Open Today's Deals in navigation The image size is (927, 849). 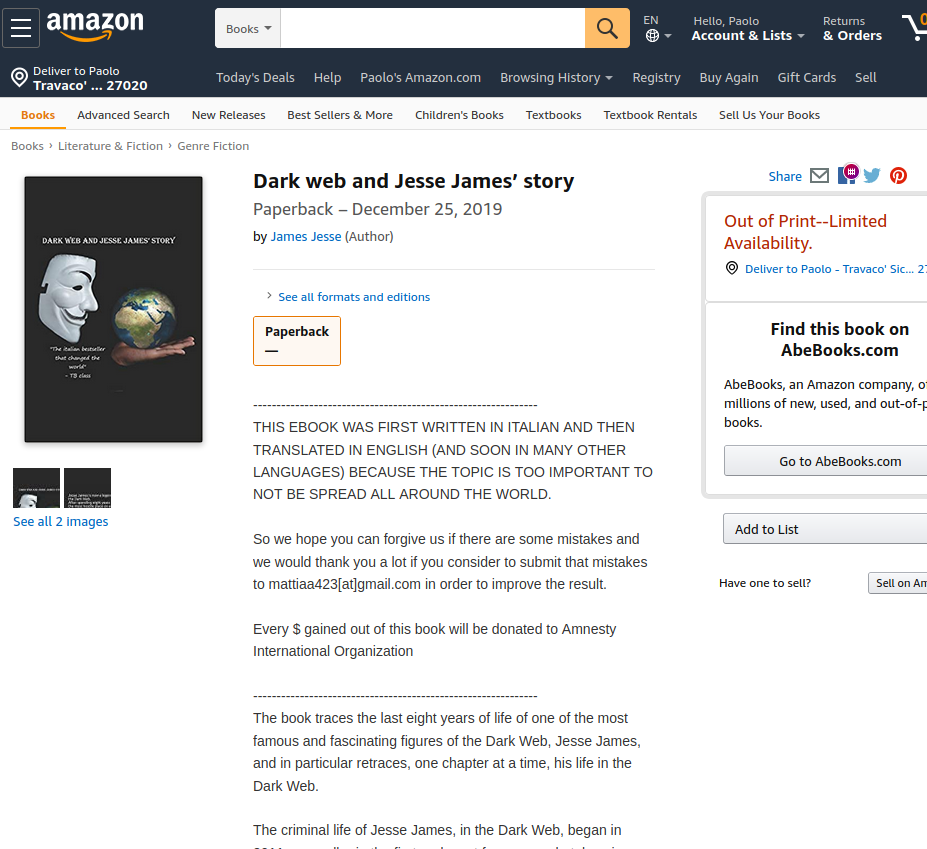(x=255, y=77)
